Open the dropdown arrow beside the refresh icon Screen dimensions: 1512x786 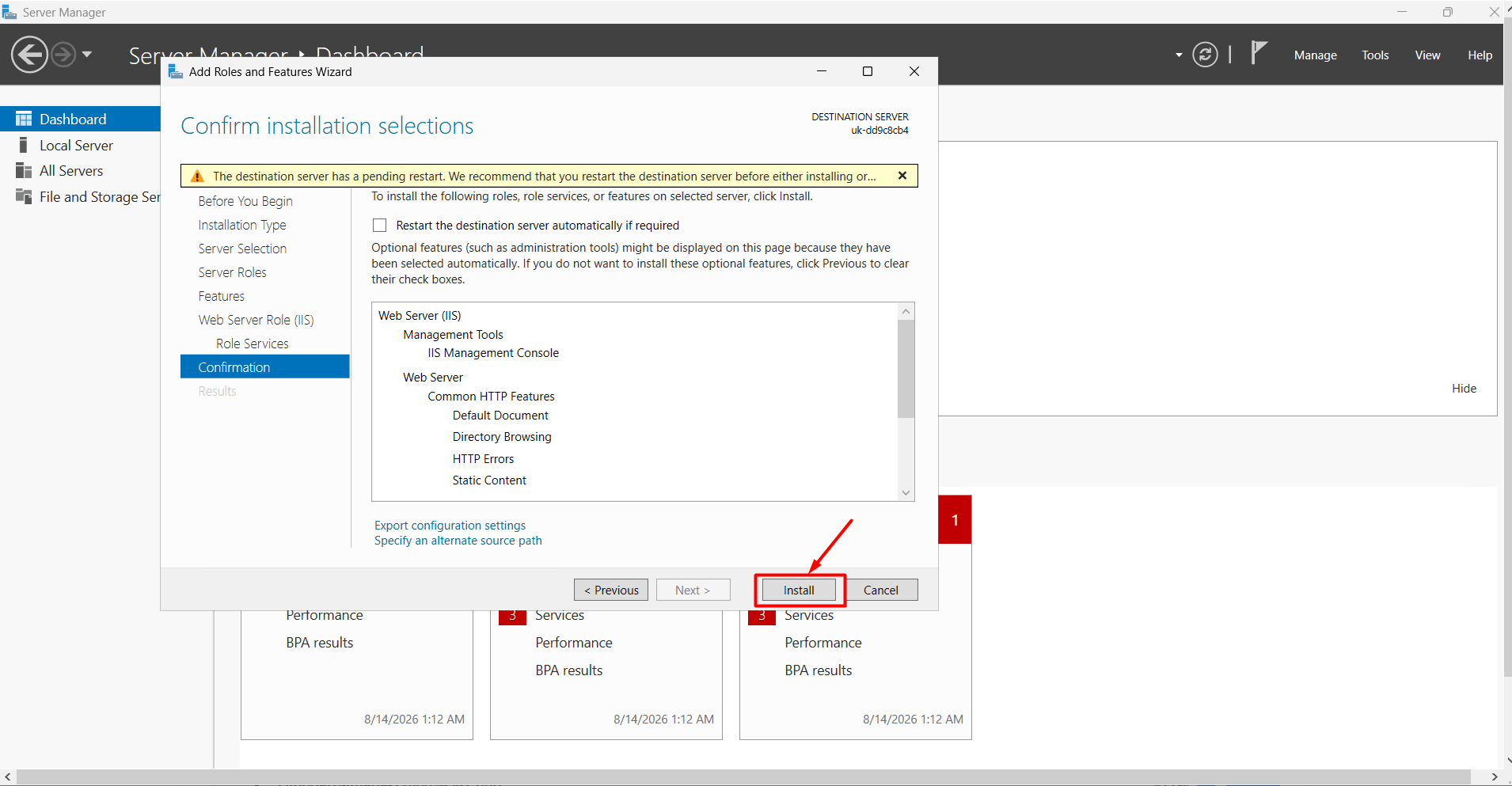point(1179,55)
